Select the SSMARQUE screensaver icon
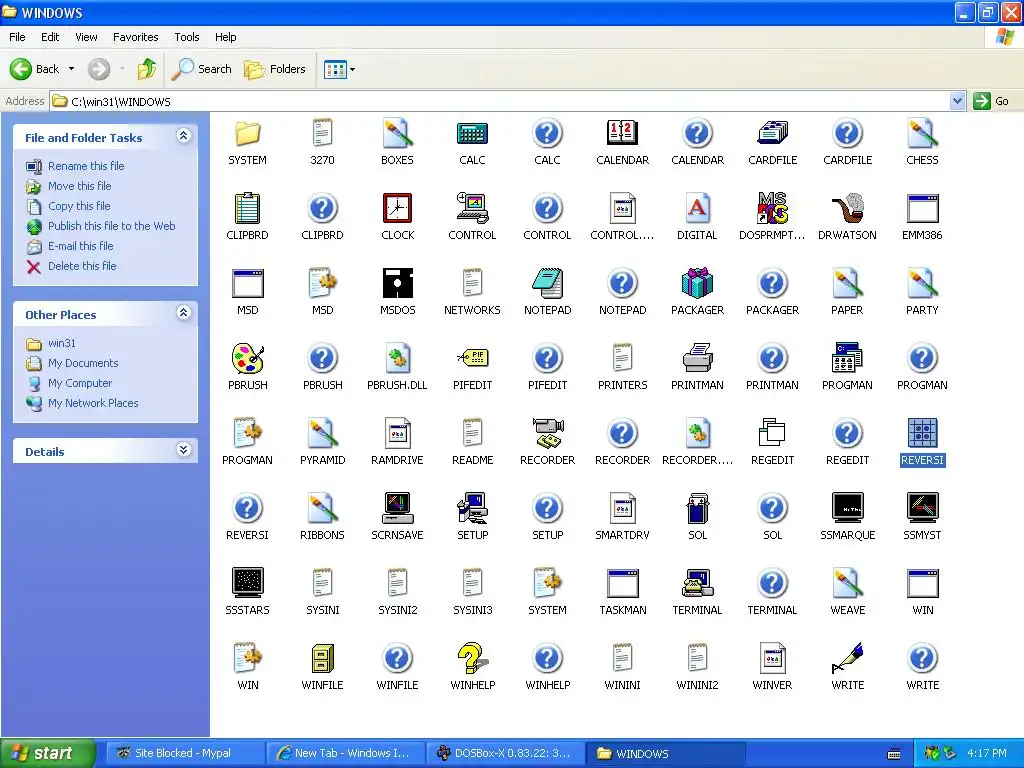The image size is (1024, 768). click(x=847, y=508)
